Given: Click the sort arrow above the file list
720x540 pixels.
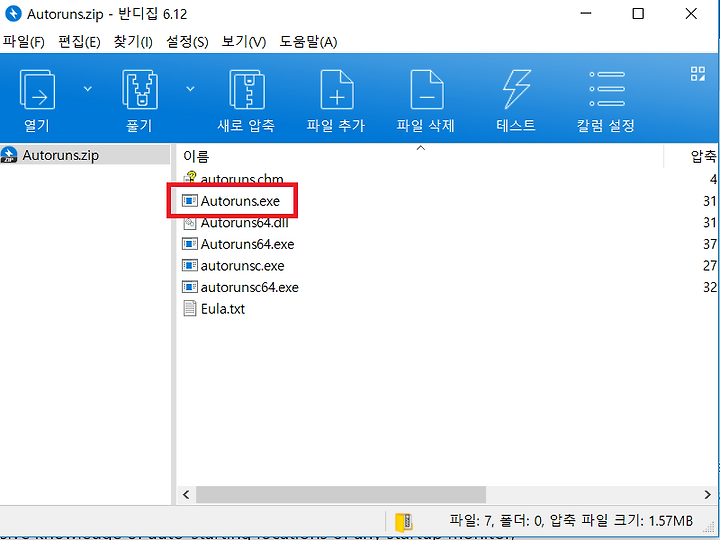Looking at the screenshot, I should 420,148.
